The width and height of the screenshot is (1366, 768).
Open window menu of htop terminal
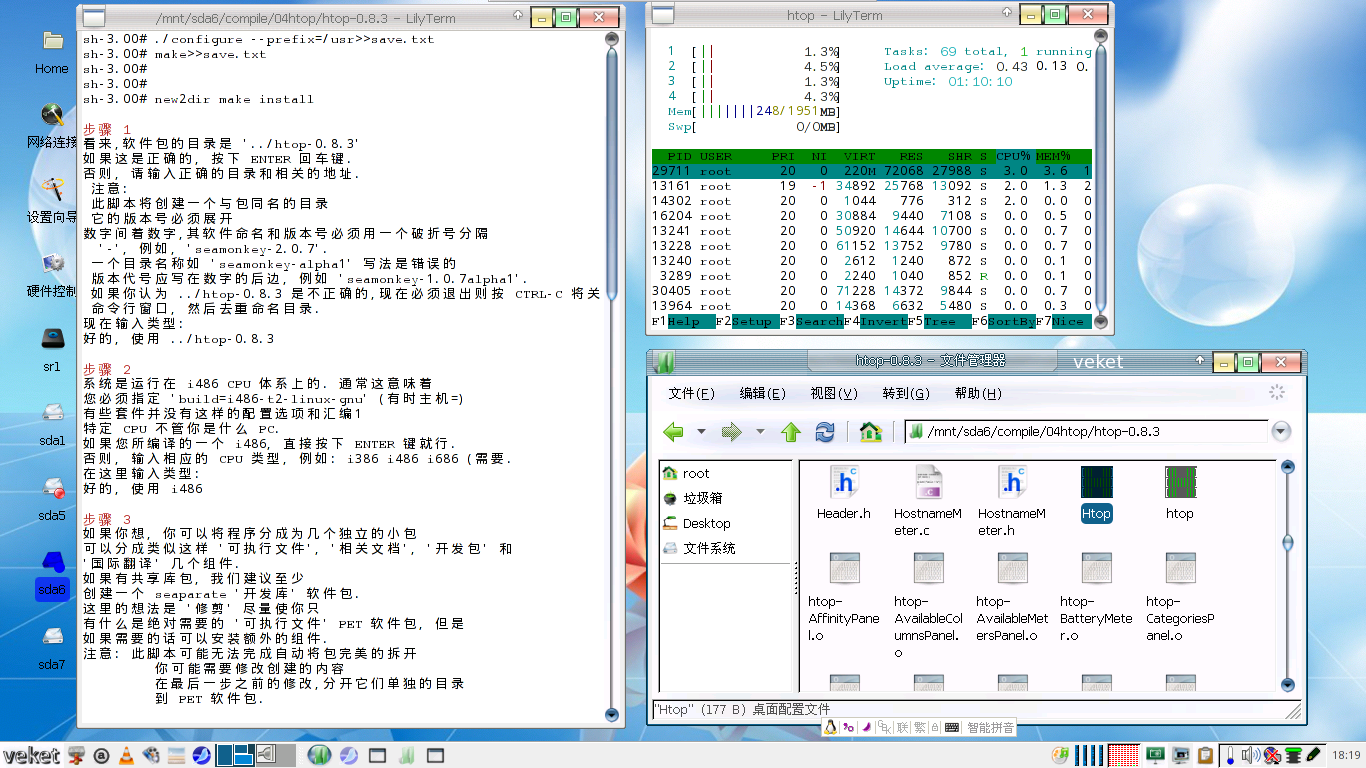click(x=662, y=15)
